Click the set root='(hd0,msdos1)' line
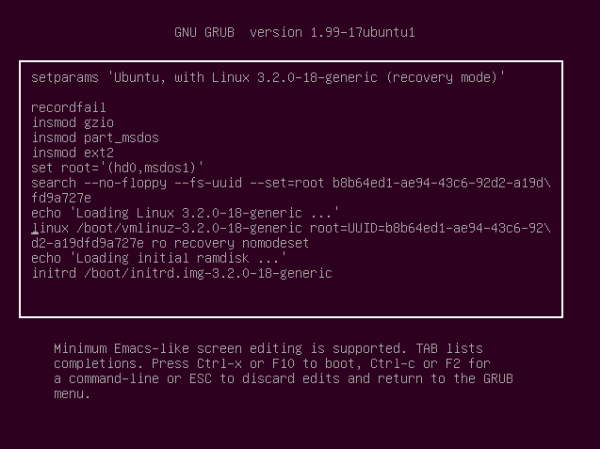 [117, 168]
